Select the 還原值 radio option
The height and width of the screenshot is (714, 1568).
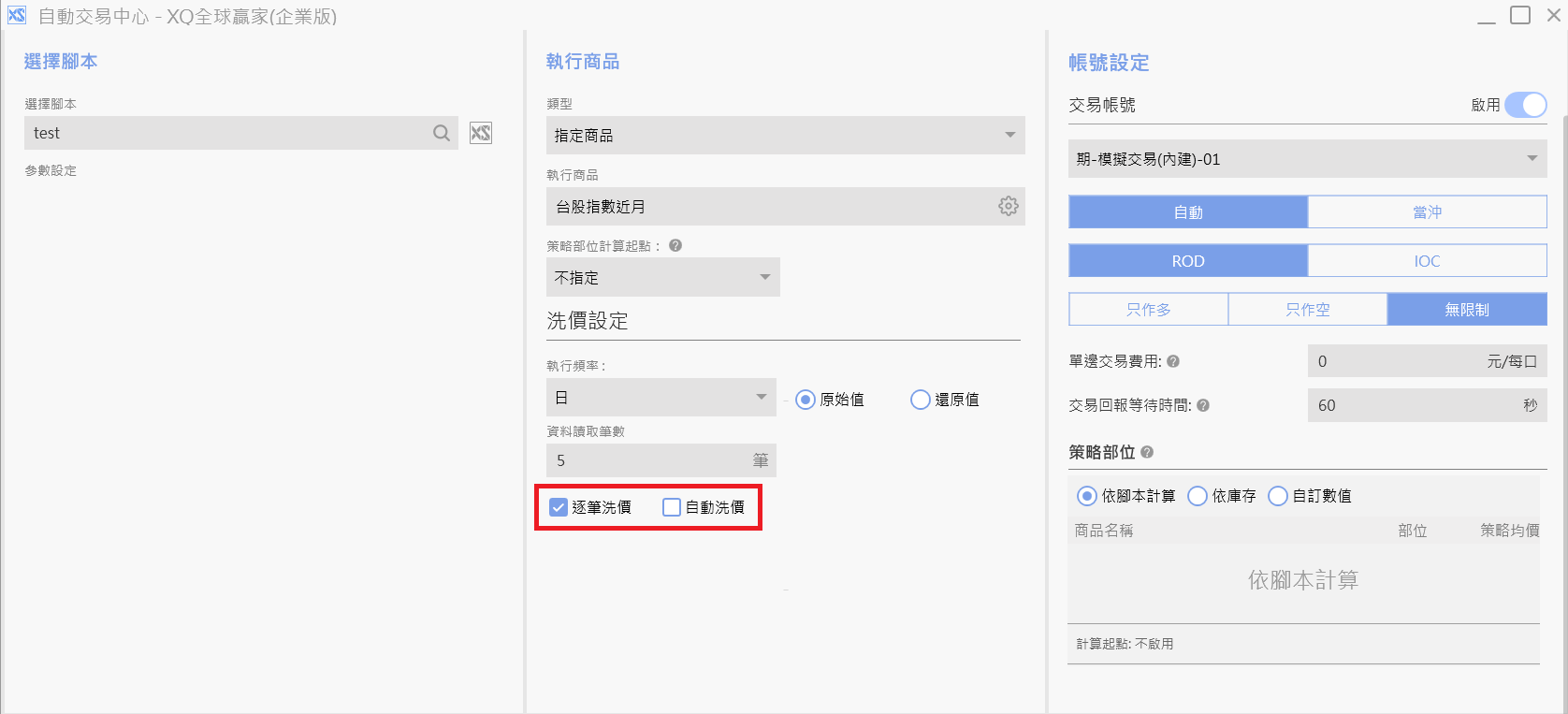(x=921, y=400)
